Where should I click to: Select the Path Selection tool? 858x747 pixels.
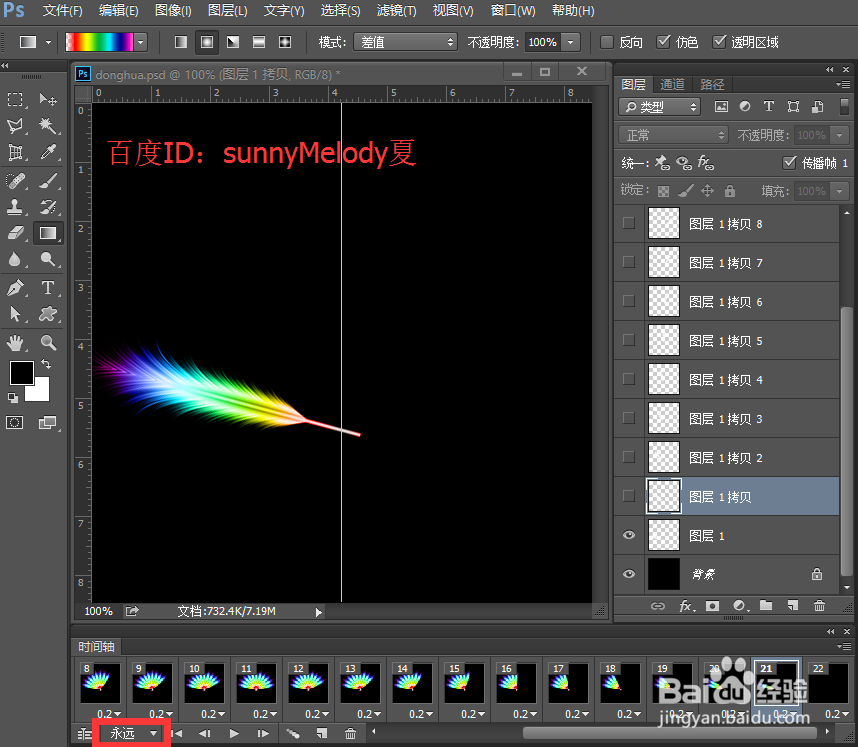click(15, 314)
